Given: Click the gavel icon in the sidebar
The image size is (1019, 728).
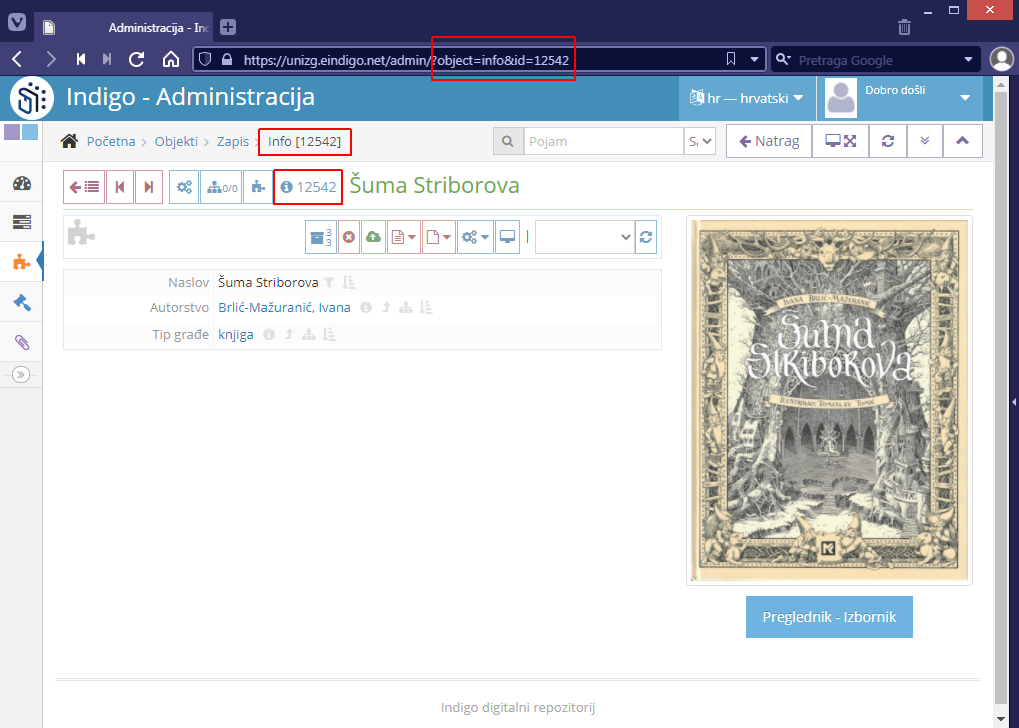Looking at the screenshot, I should (x=20, y=302).
